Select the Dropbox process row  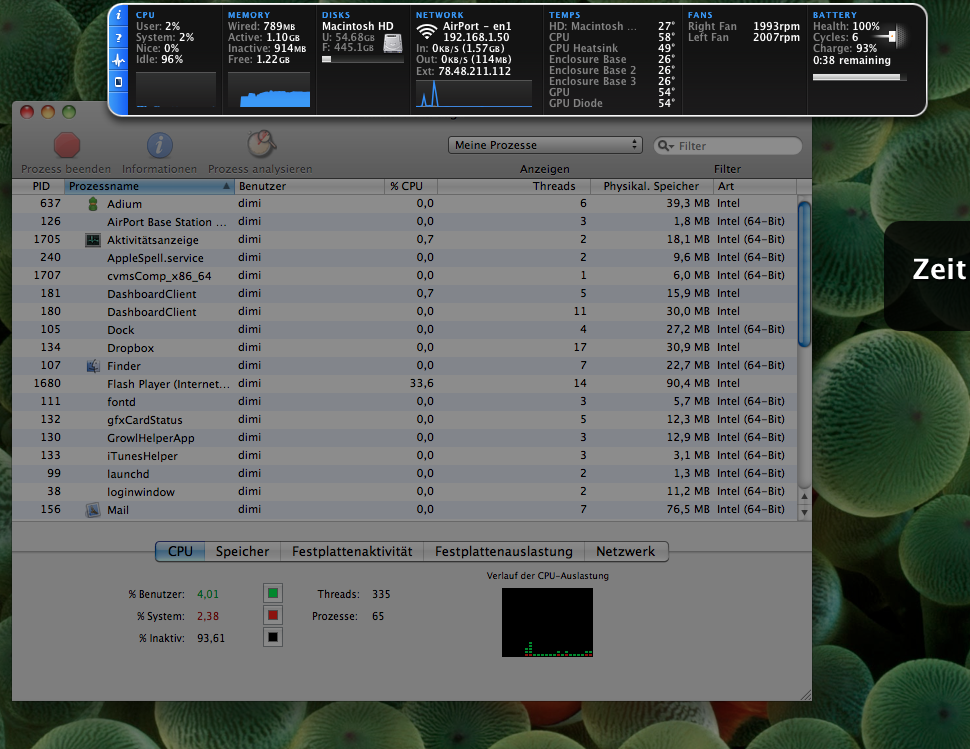405,348
